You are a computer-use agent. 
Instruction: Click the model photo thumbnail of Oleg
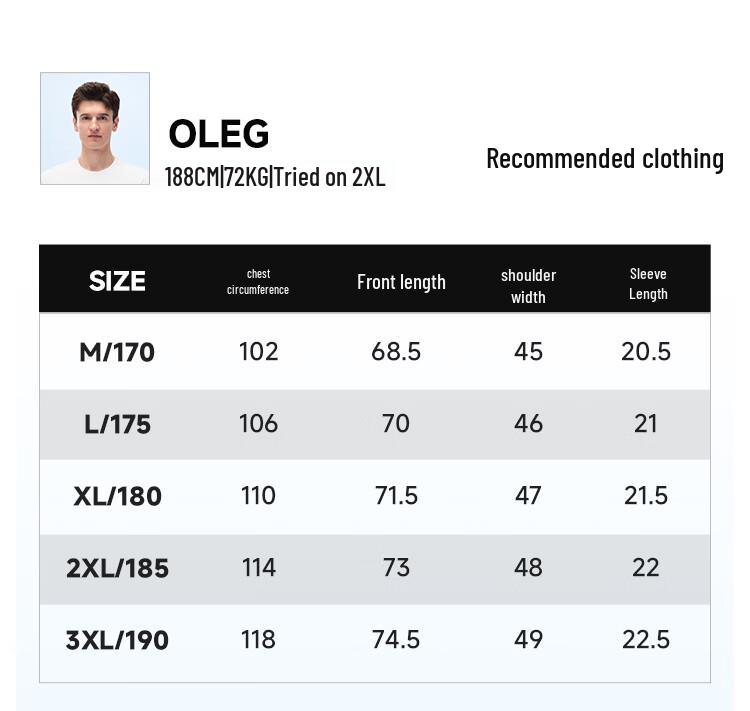95,128
